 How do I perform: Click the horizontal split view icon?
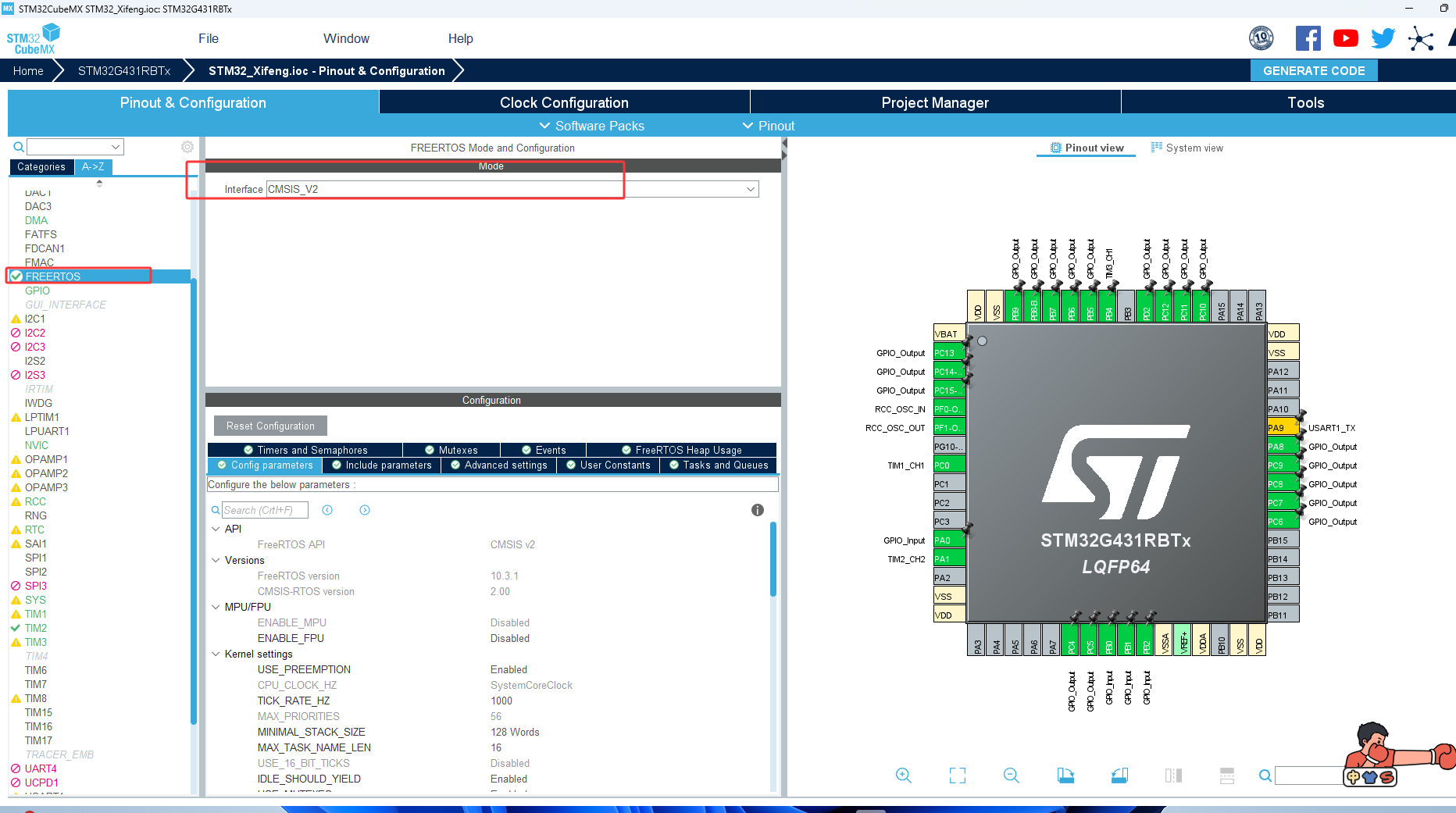tap(1227, 776)
